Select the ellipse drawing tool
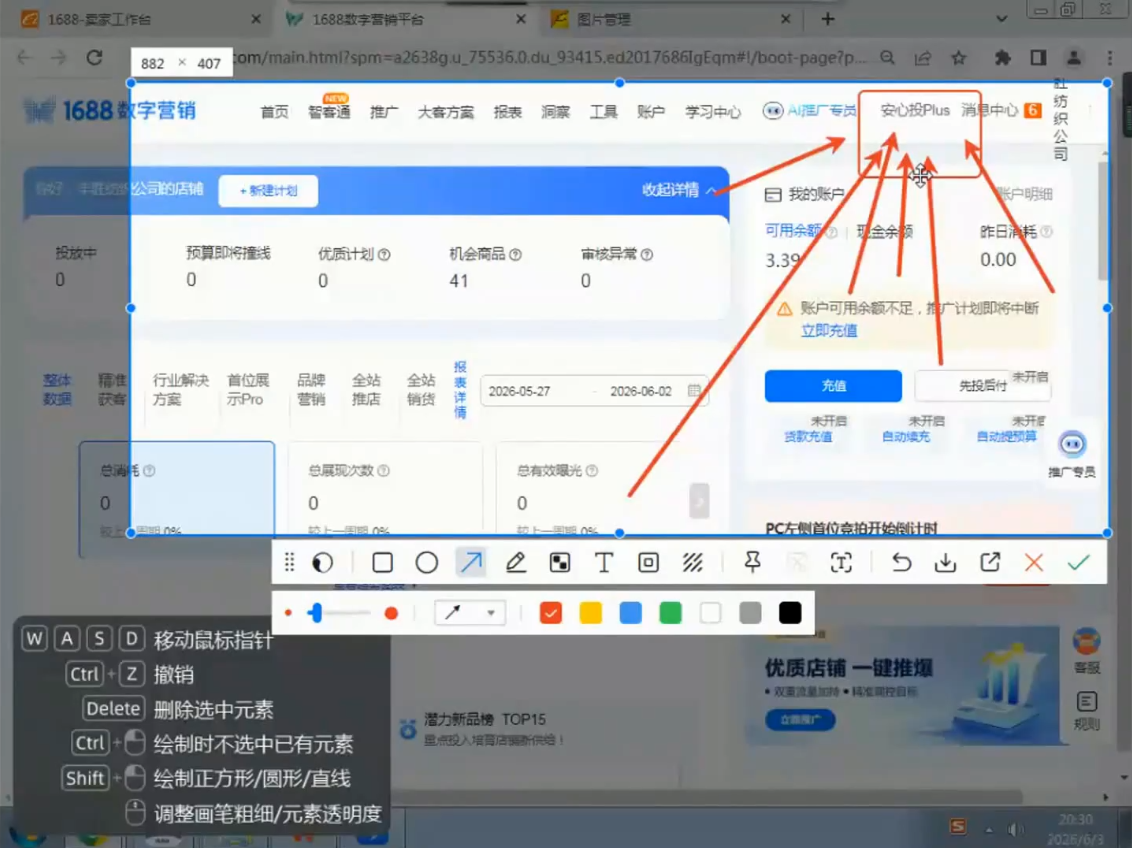The height and width of the screenshot is (848, 1132). [x=427, y=562]
